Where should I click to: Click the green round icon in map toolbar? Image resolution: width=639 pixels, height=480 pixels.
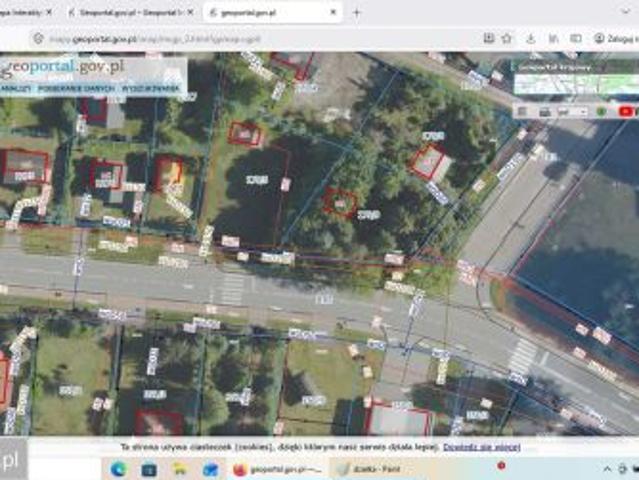[x=601, y=111]
